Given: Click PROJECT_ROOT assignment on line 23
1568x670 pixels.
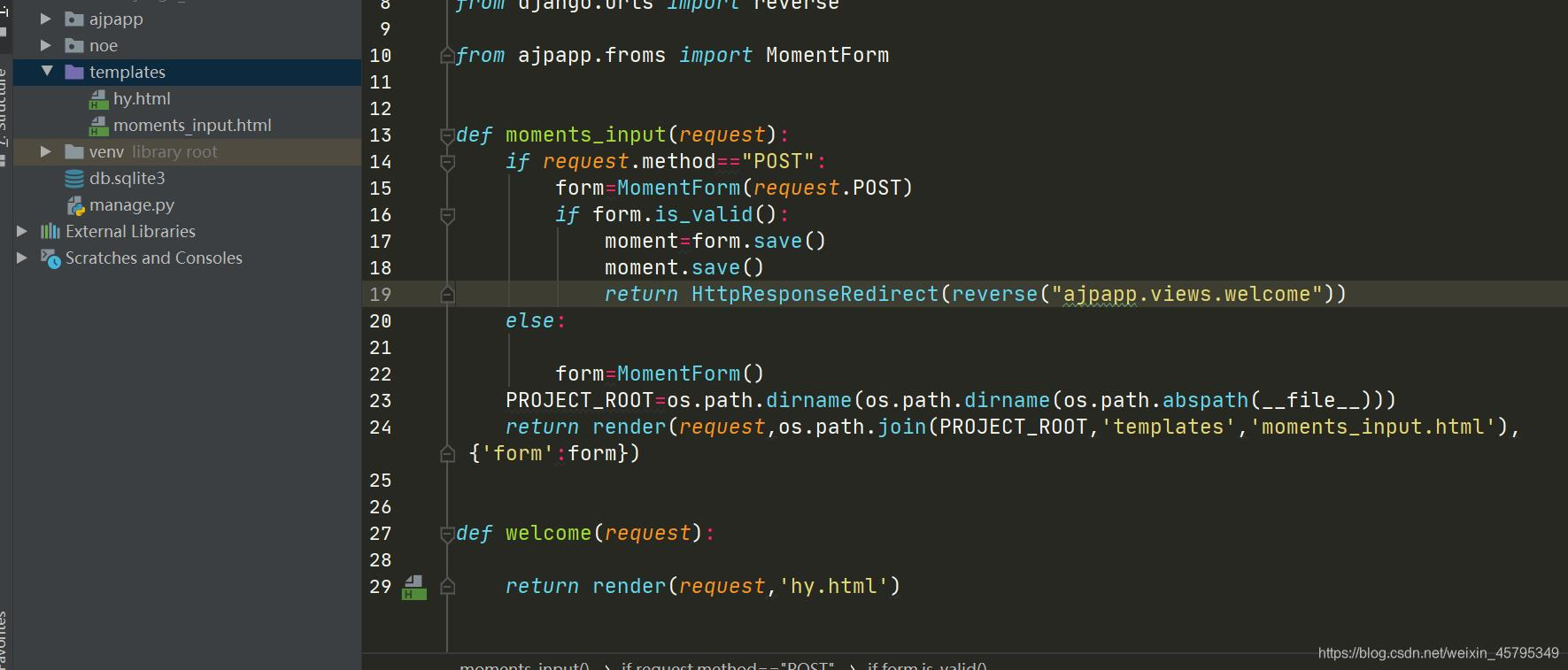Looking at the screenshot, I should tap(579, 400).
